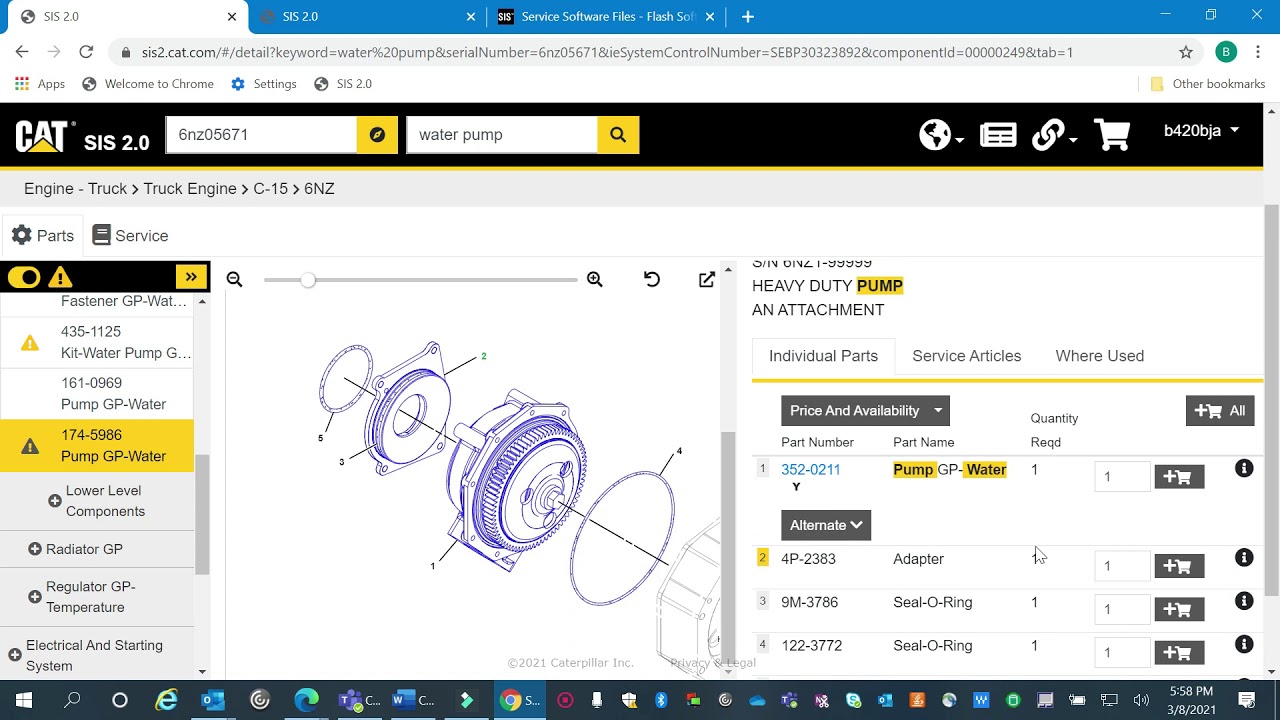Show info for 352-0211 Pump GP-Water

point(1244,468)
